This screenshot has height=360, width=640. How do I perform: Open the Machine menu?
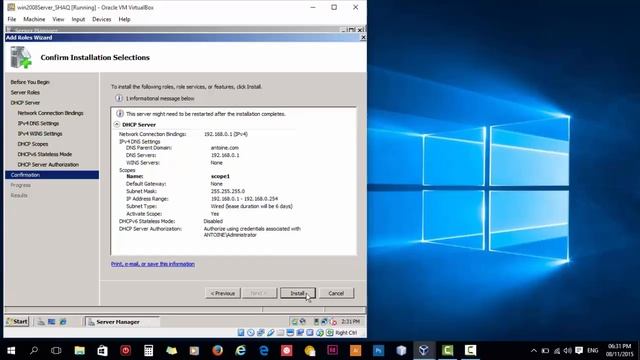[34, 19]
